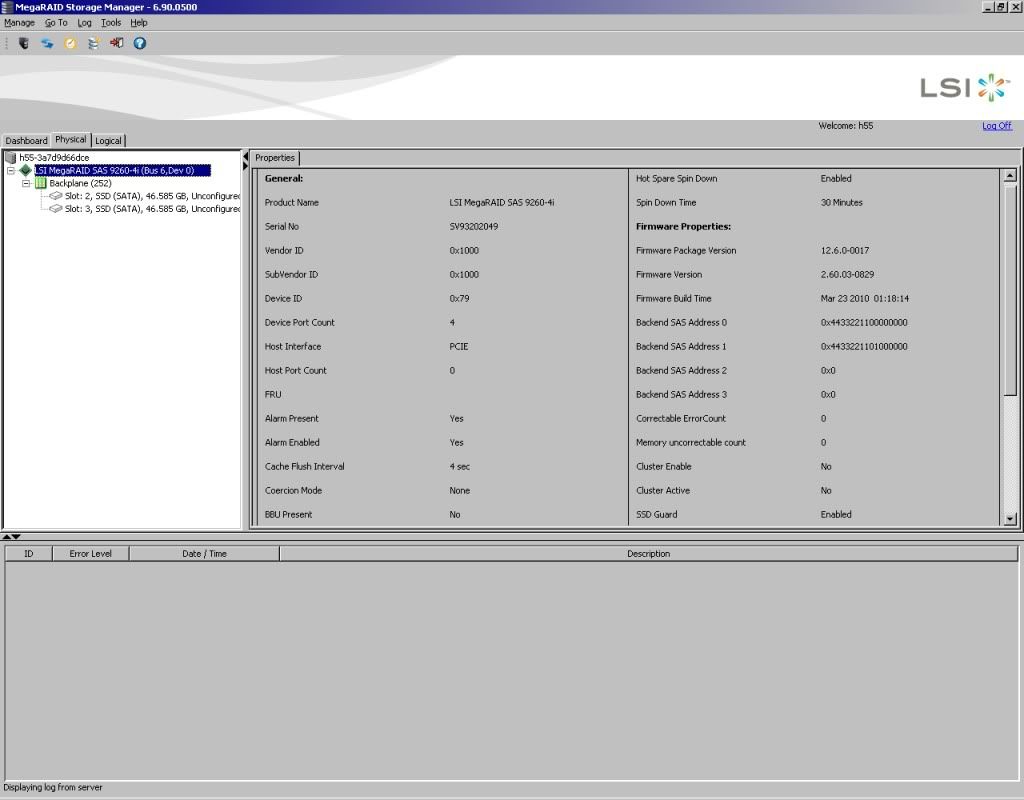Screen dimensions: 1024x800
Task: Click the drive icon for Slot 2
Action: tap(56, 196)
